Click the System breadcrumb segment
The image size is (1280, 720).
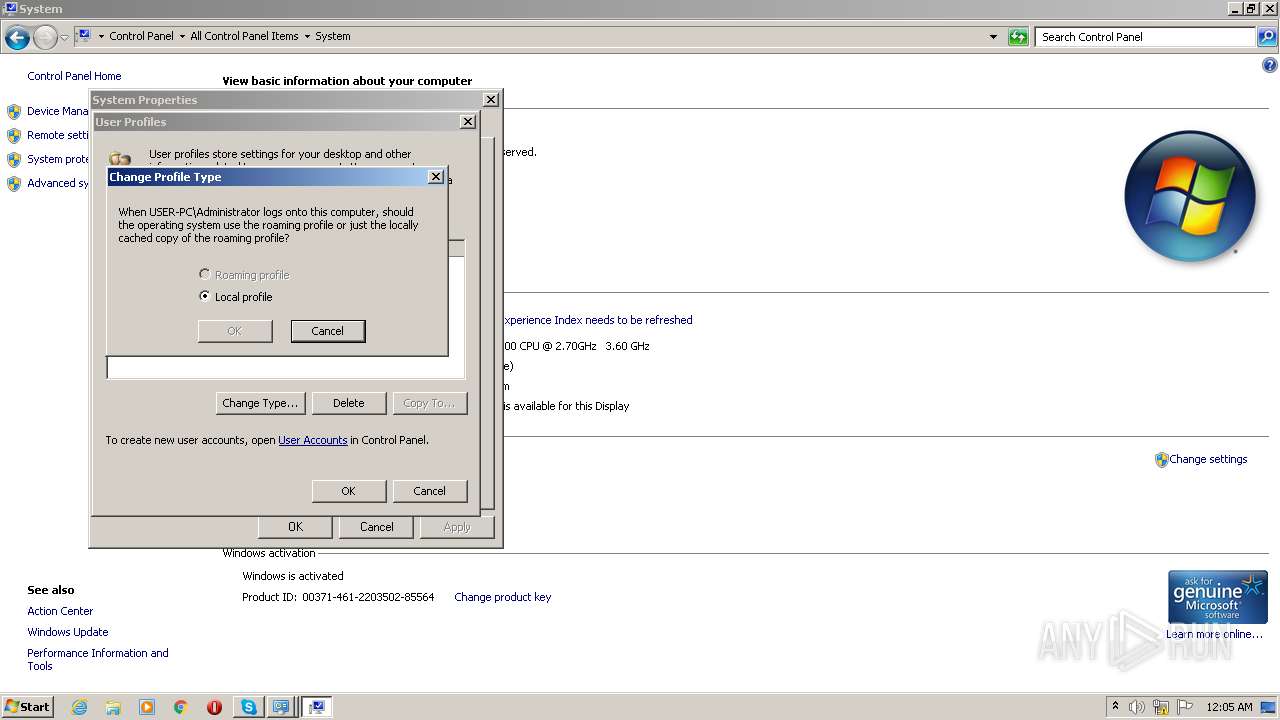[x=333, y=36]
